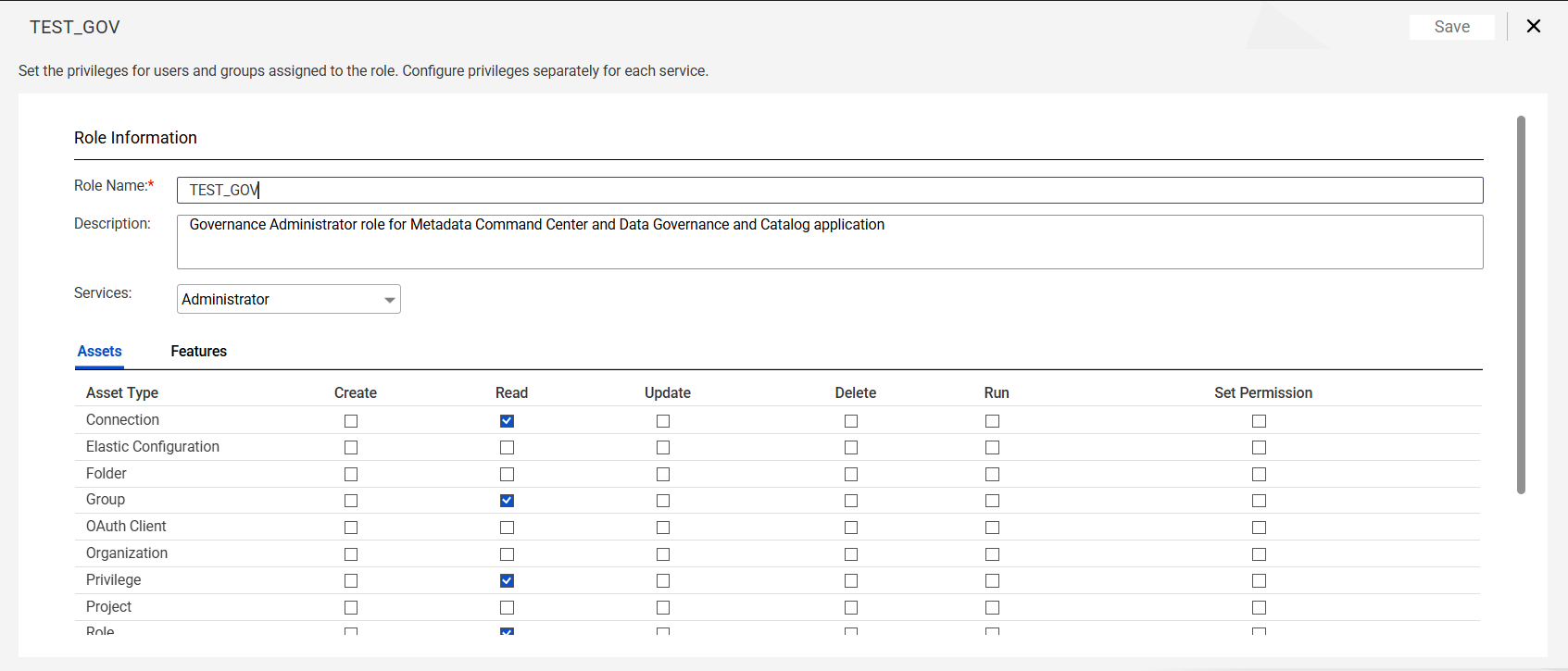
Task: Enable Delete privilege for Privilege asset
Action: coord(851,581)
